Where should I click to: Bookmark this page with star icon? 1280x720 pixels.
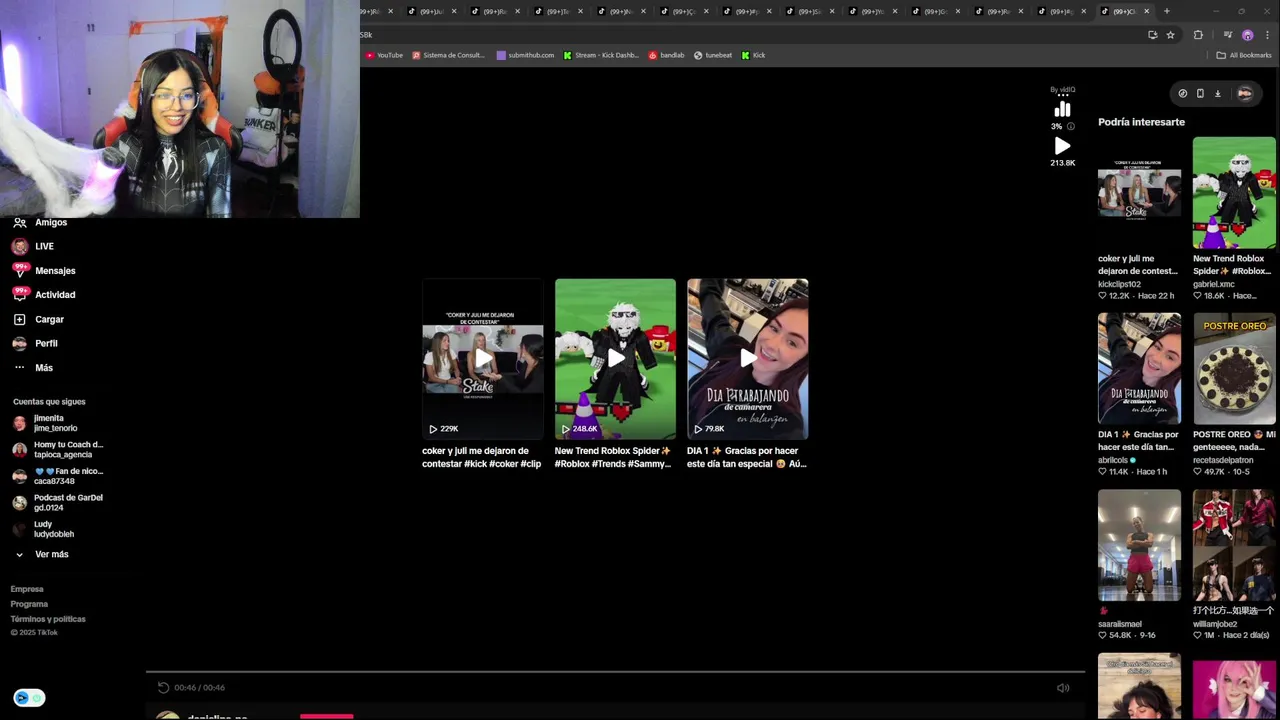click(x=1170, y=35)
